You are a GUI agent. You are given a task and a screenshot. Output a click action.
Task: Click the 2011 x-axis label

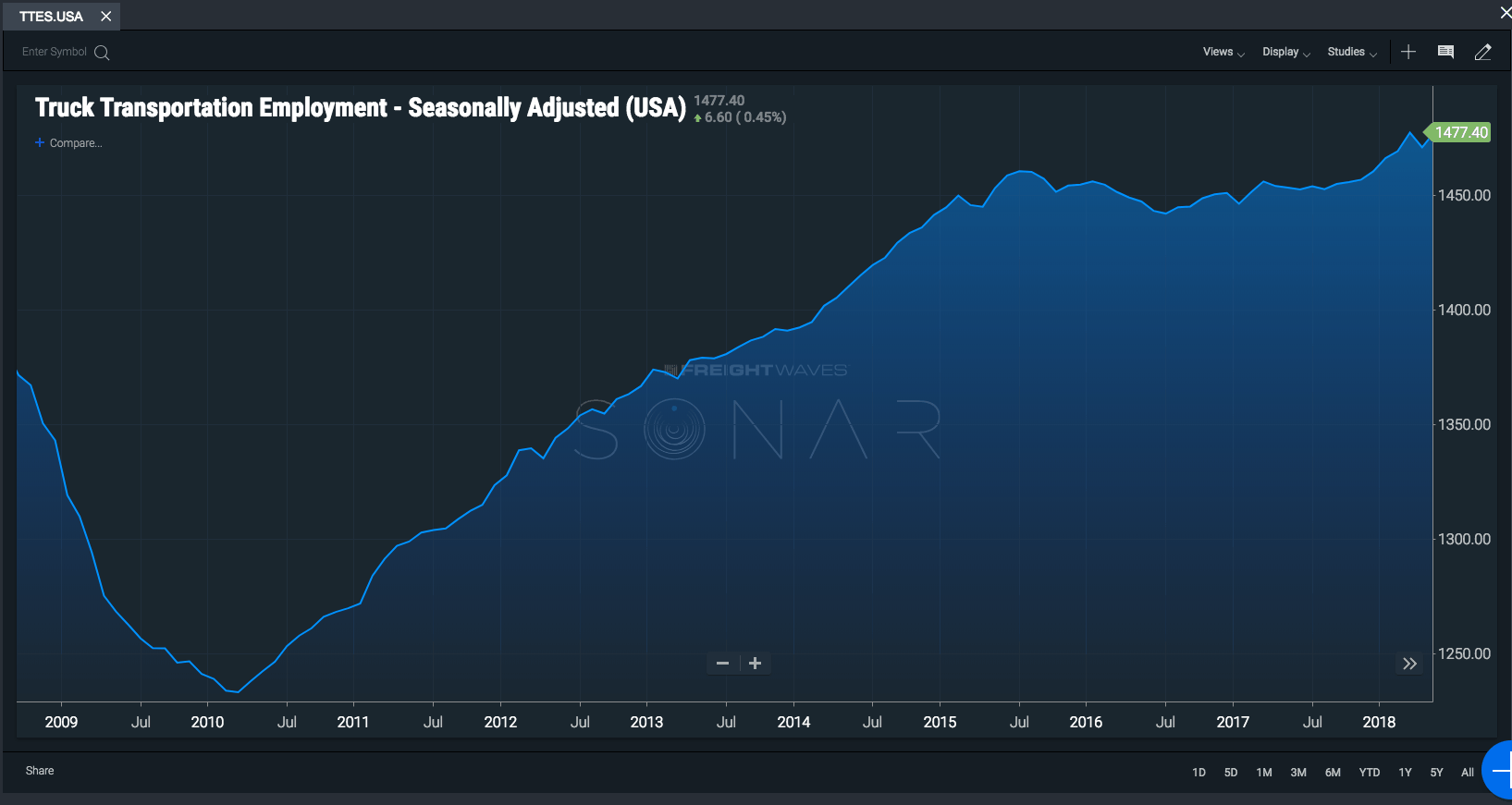[x=353, y=722]
